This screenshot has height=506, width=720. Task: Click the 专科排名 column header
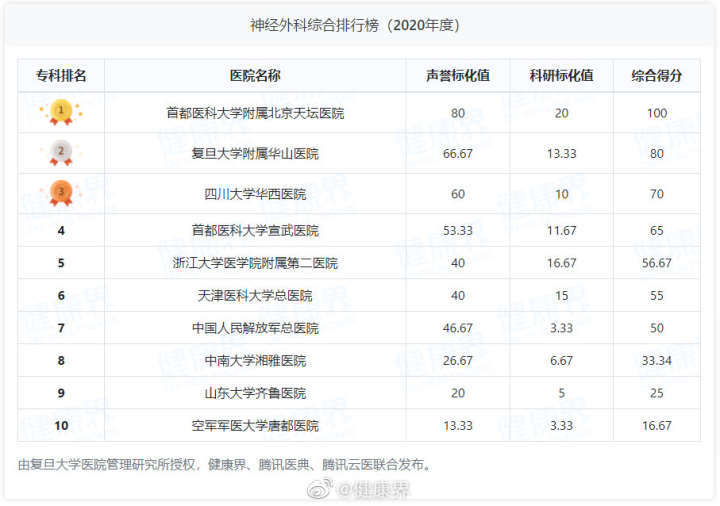pyautogui.click(x=61, y=75)
